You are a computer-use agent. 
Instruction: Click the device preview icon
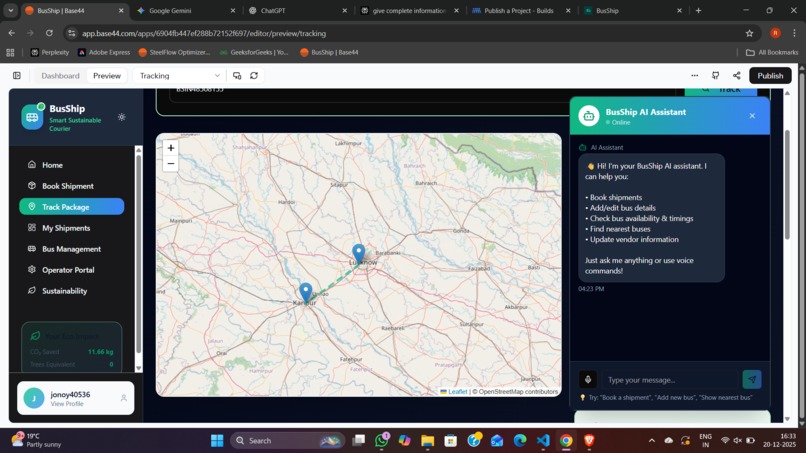pyautogui.click(x=237, y=76)
